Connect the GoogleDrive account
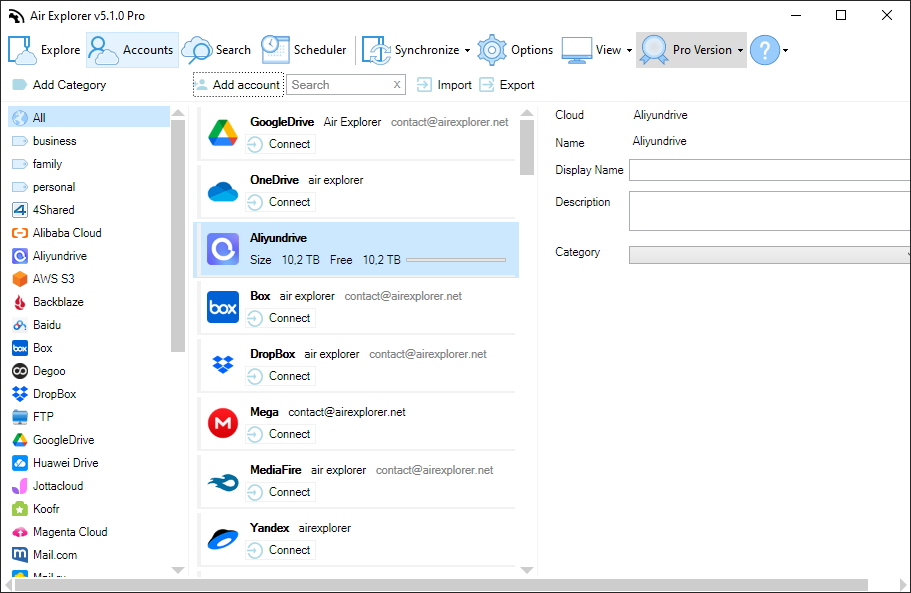 coord(280,144)
